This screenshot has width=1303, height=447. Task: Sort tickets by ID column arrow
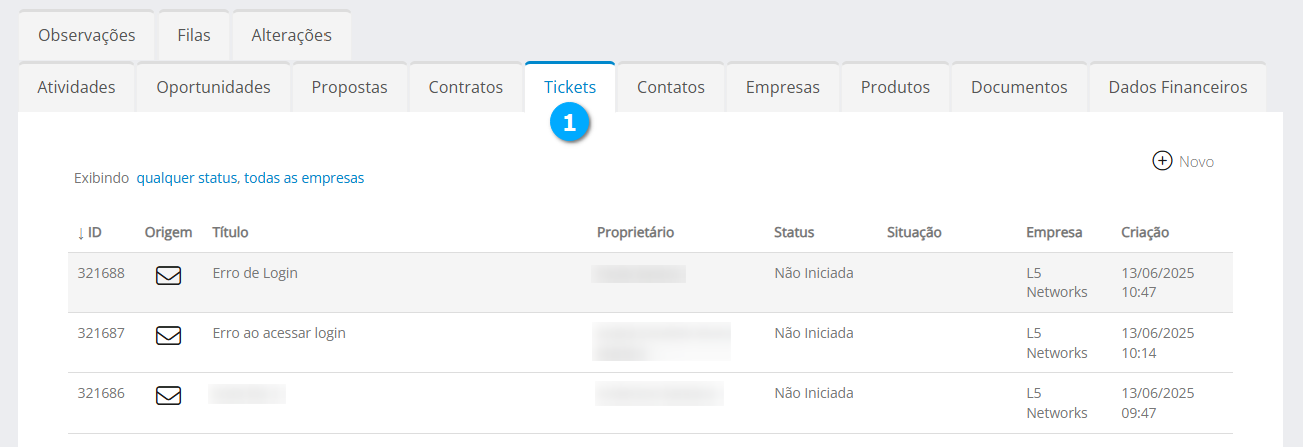81,233
